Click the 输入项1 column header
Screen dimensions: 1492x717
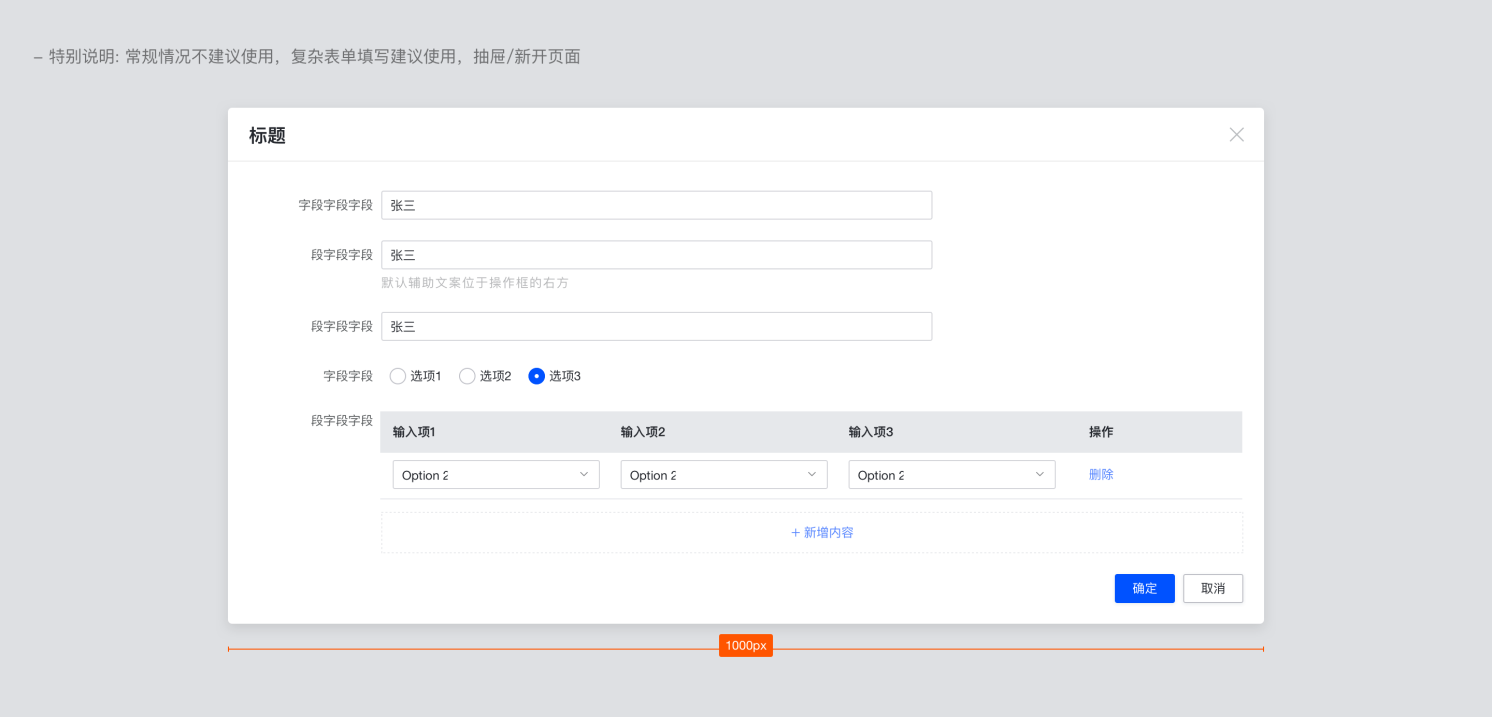(x=414, y=432)
